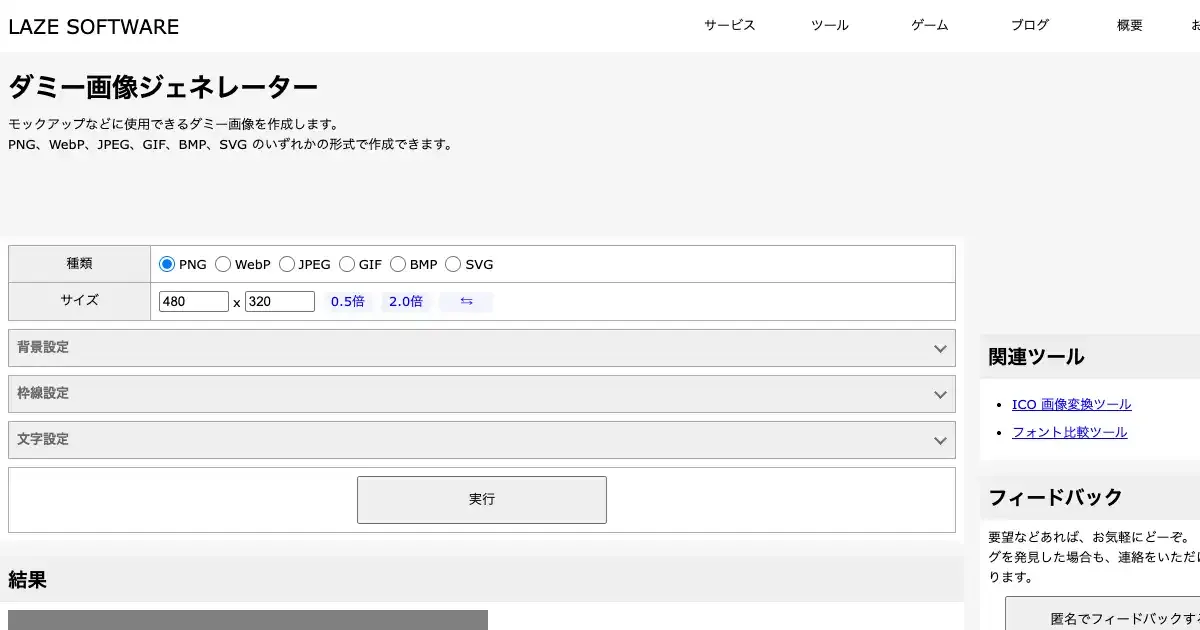
Task: Expand the 枠線設定 panel
Action: coord(481,394)
